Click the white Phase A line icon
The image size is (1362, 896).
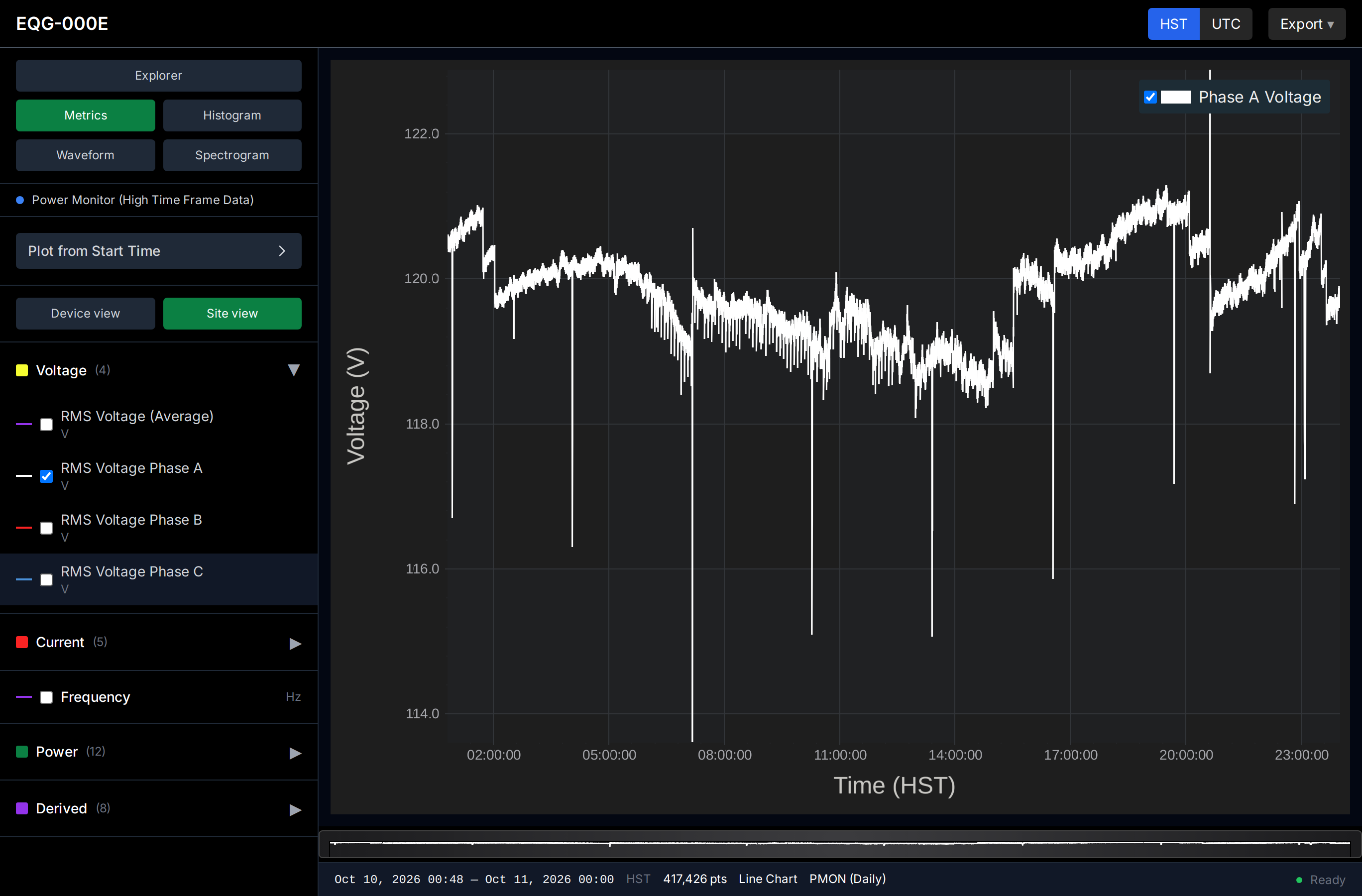coord(23,475)
